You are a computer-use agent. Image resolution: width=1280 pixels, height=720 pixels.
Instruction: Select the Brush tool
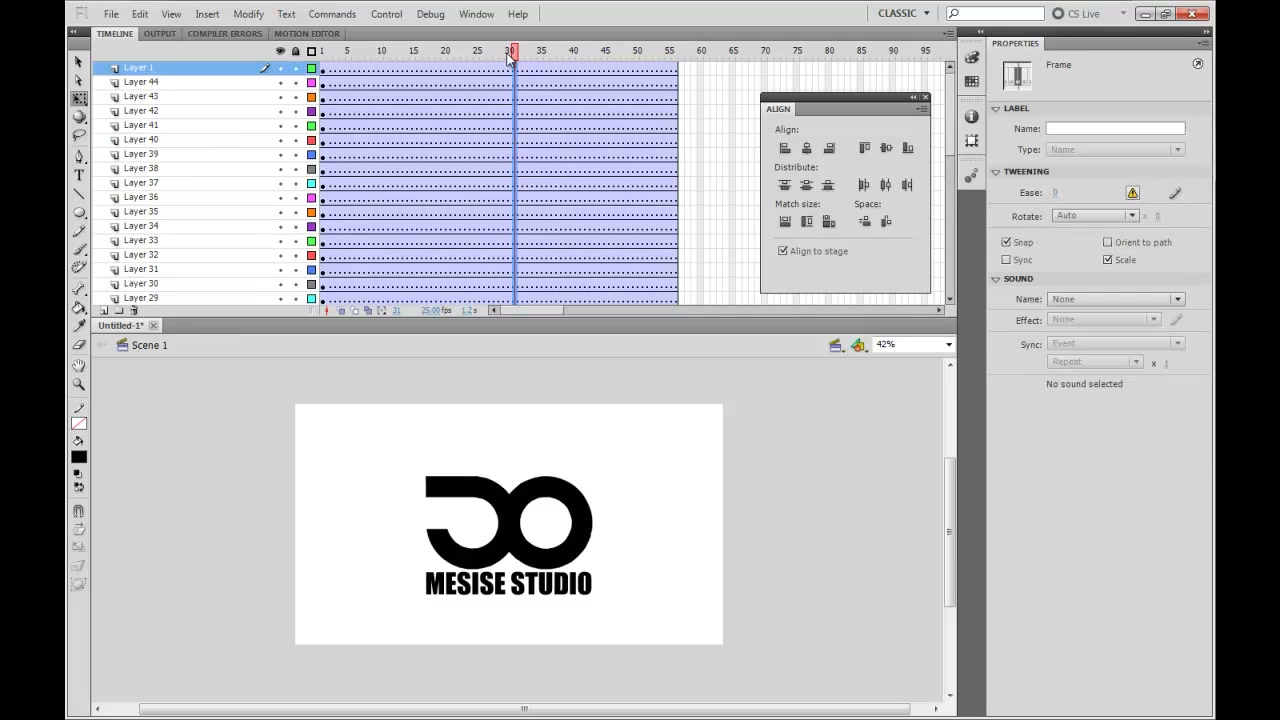point(79,249)
